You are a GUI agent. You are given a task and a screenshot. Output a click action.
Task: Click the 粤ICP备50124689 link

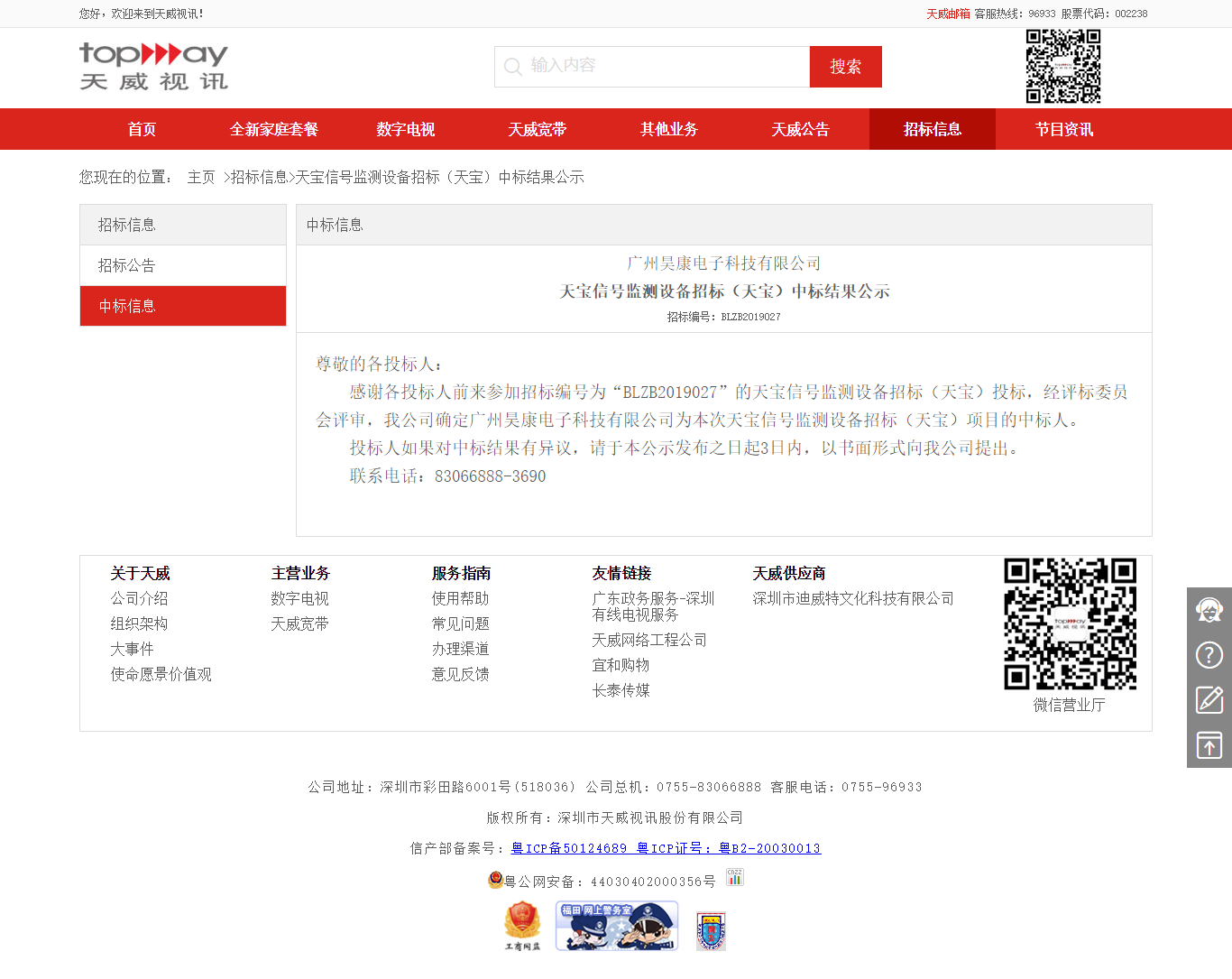569,848
